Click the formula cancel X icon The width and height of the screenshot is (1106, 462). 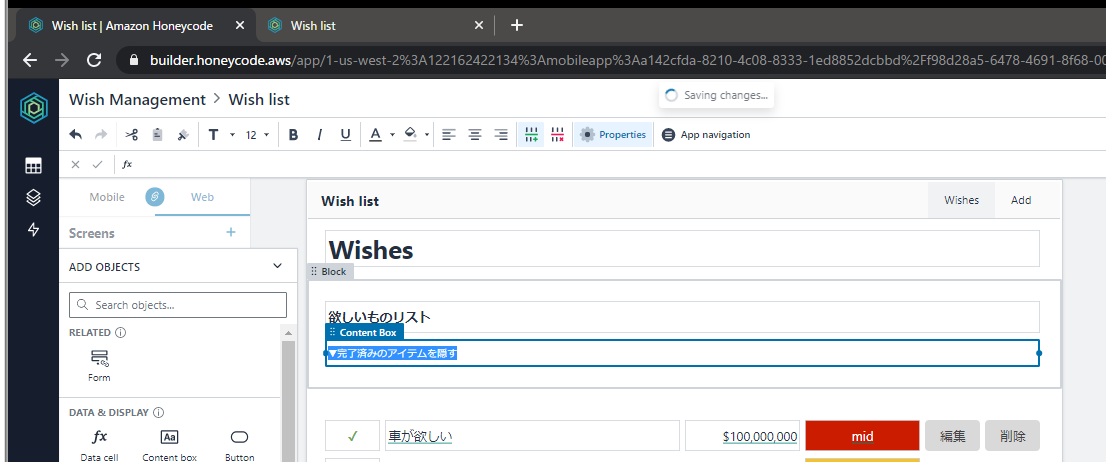coord(75,164)
